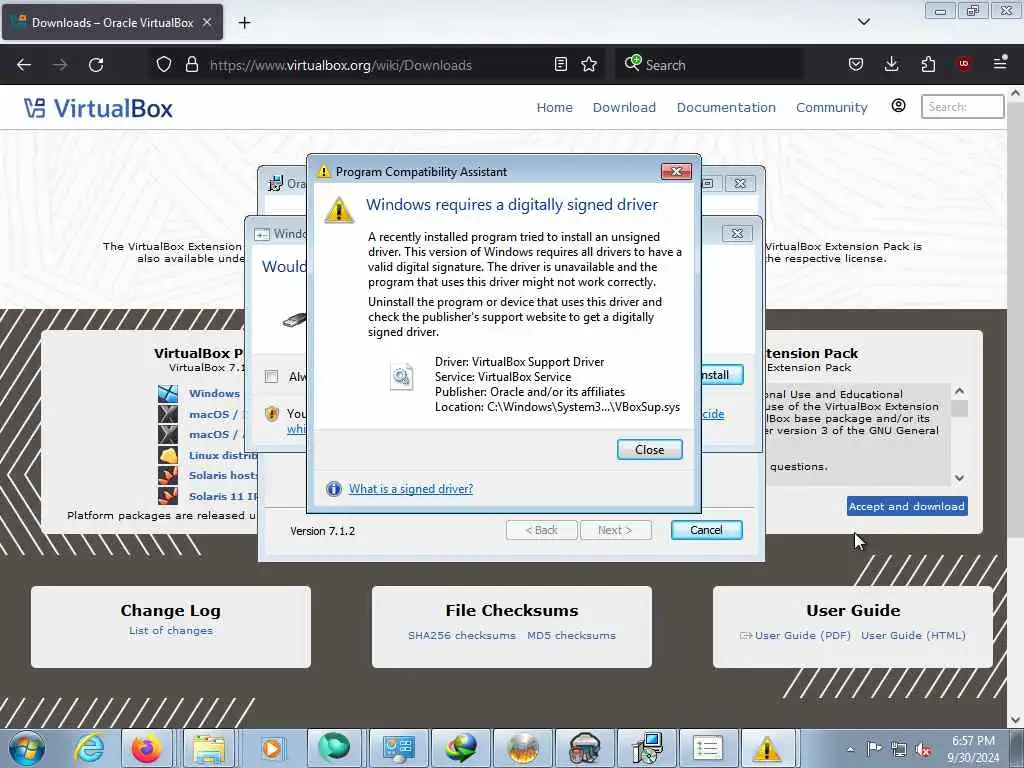Click the Firefox Search box
This screenshot has width=1024, height=768.
point(709,65)
